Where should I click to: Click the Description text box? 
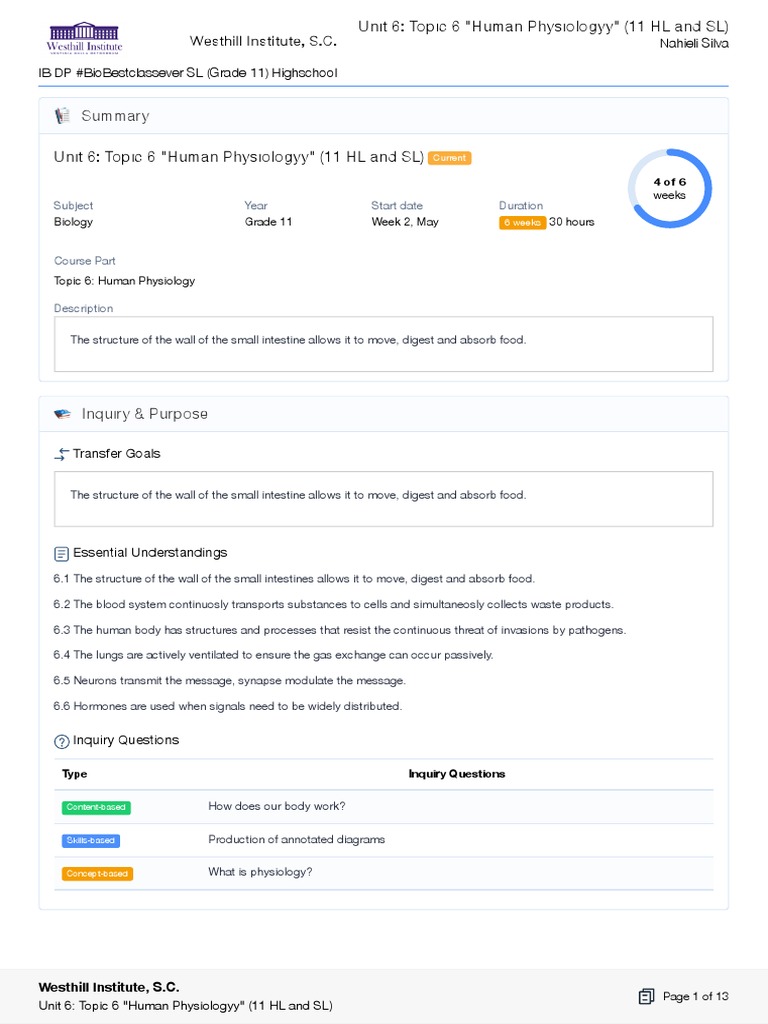coord(383,343)
